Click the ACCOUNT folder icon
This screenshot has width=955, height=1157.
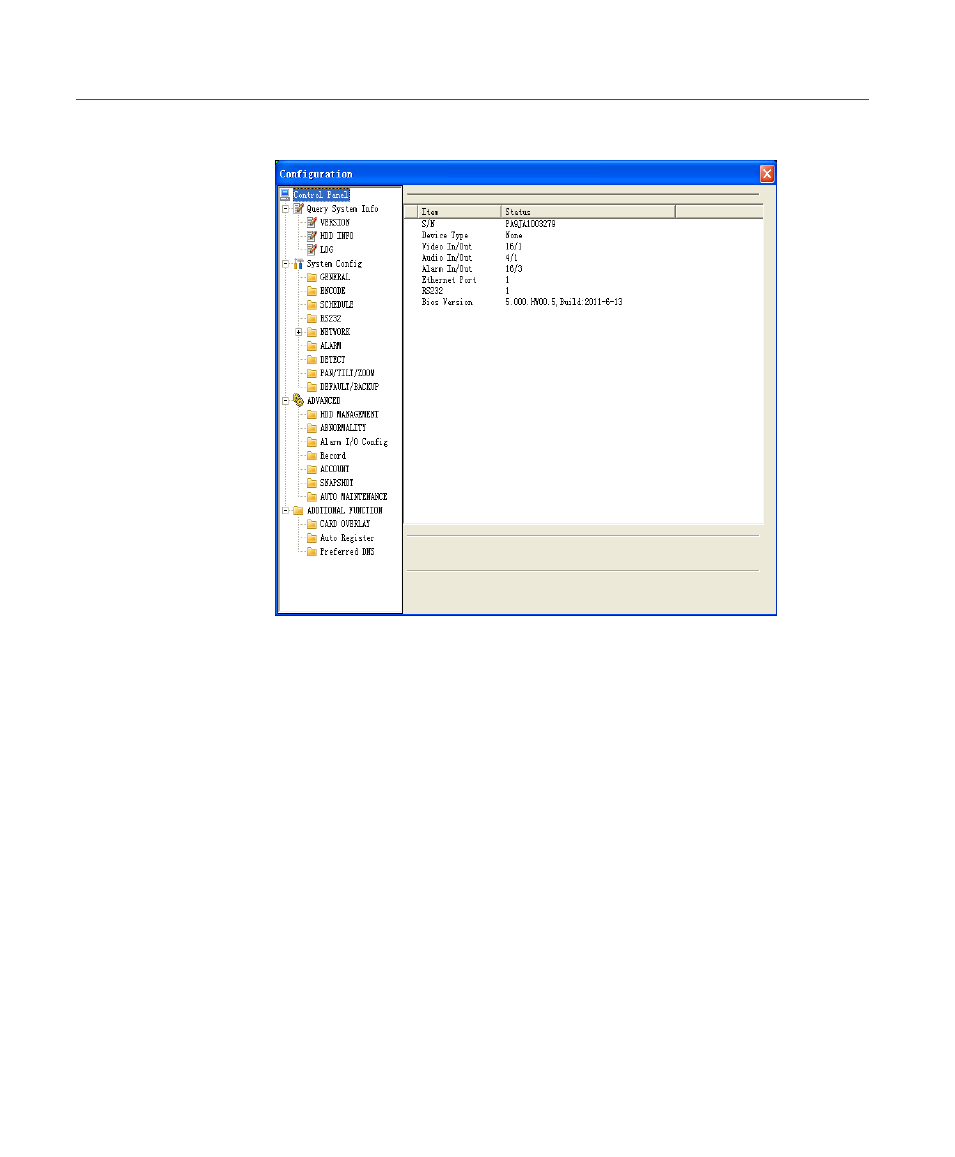coord(311,469)
